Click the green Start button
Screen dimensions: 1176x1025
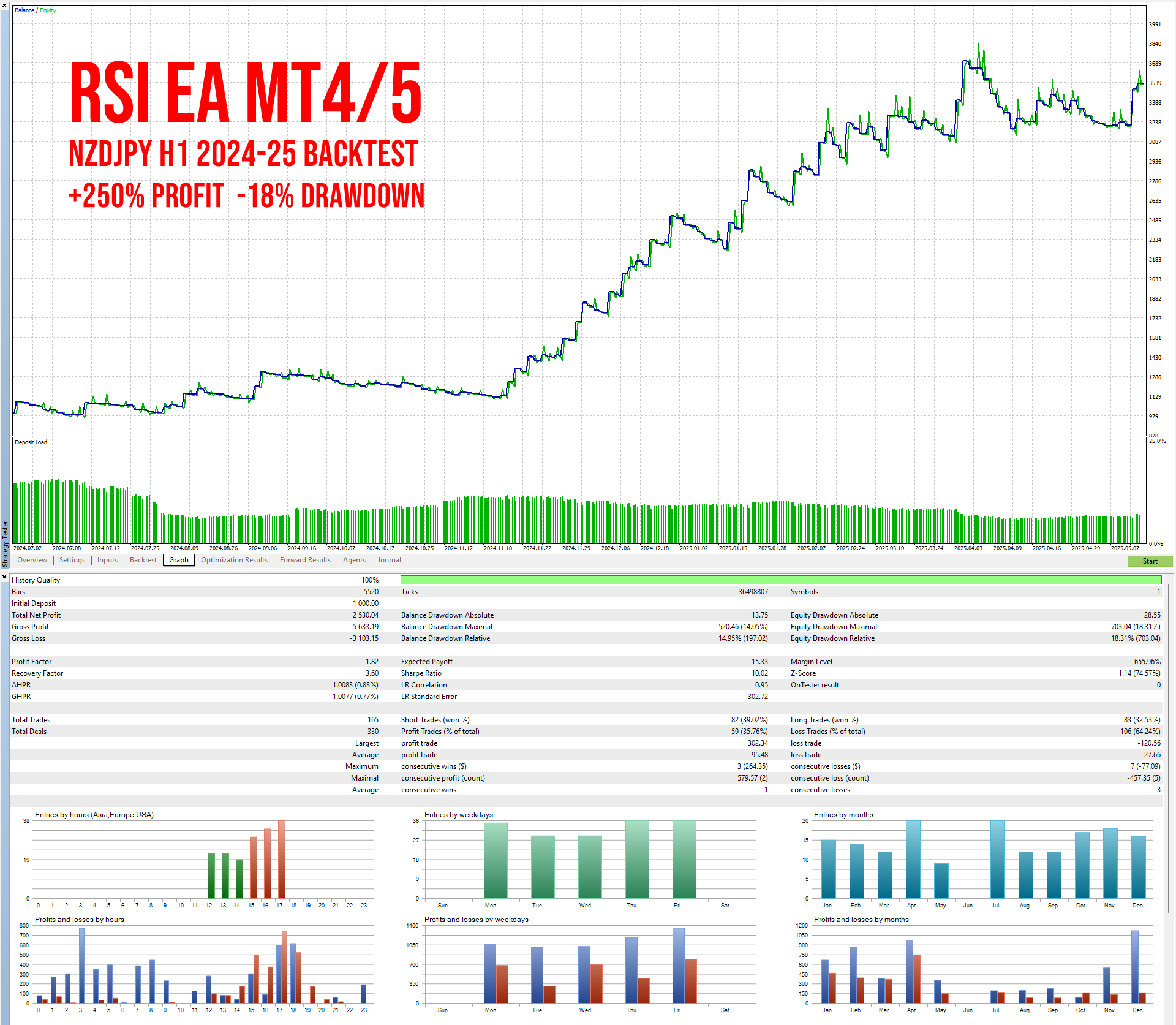pos(1150,561)
